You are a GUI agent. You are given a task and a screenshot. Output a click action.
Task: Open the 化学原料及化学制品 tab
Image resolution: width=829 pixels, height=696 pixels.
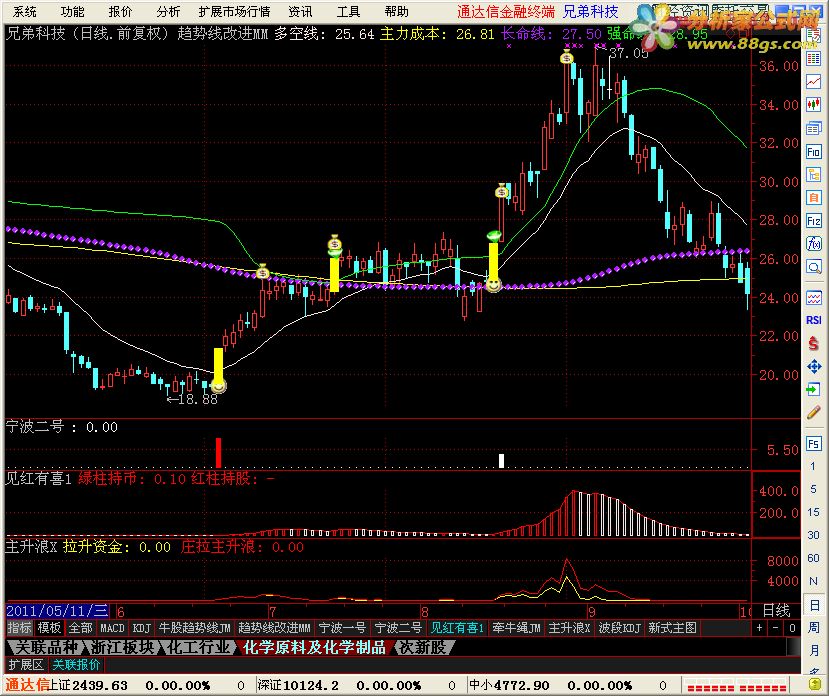(314, 647)
